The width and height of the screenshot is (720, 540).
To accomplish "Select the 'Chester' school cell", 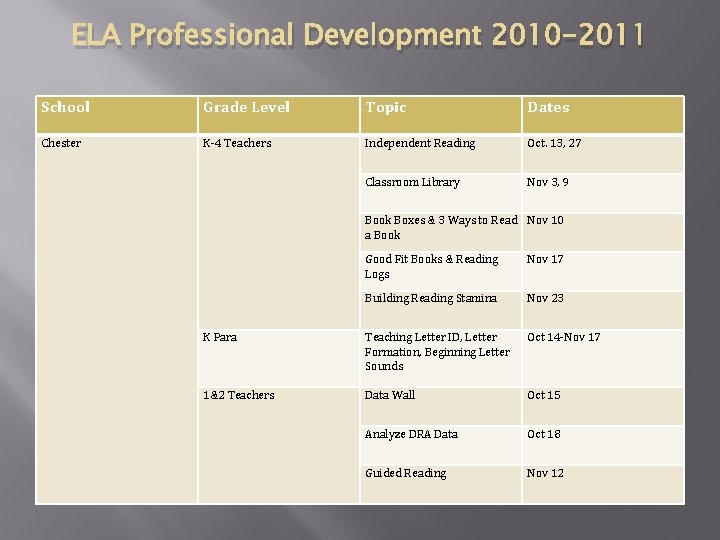I will tap(117, 319).
